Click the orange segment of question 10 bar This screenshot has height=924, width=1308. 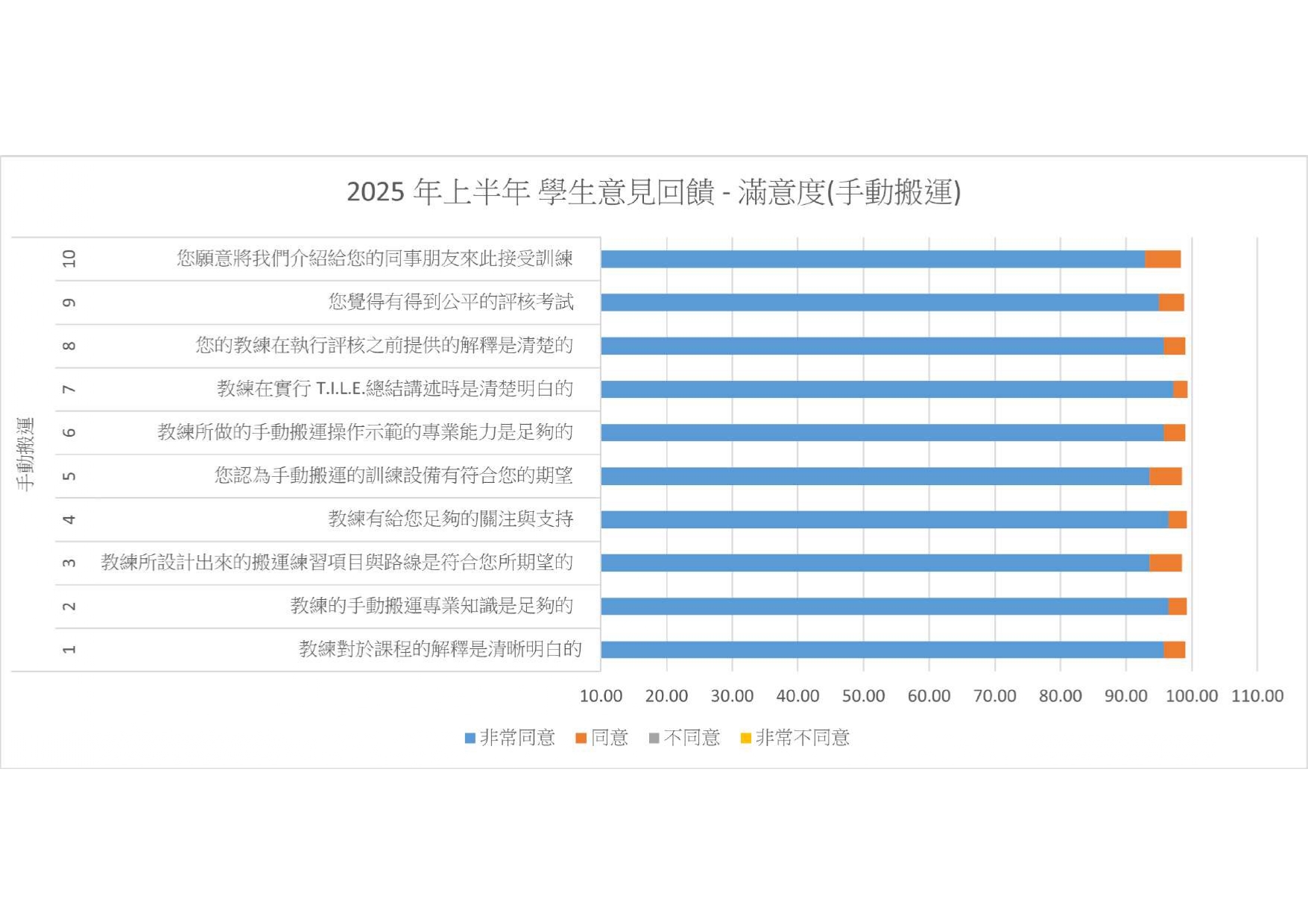point(1162,259)
